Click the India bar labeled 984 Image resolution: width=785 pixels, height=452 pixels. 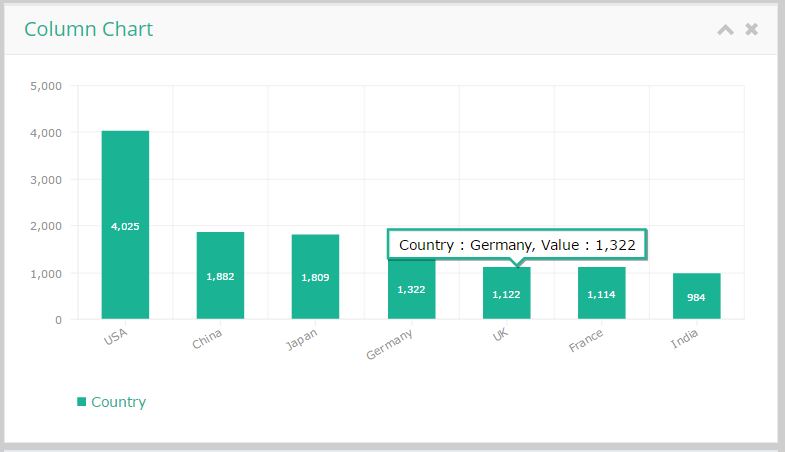click(697, 296)
